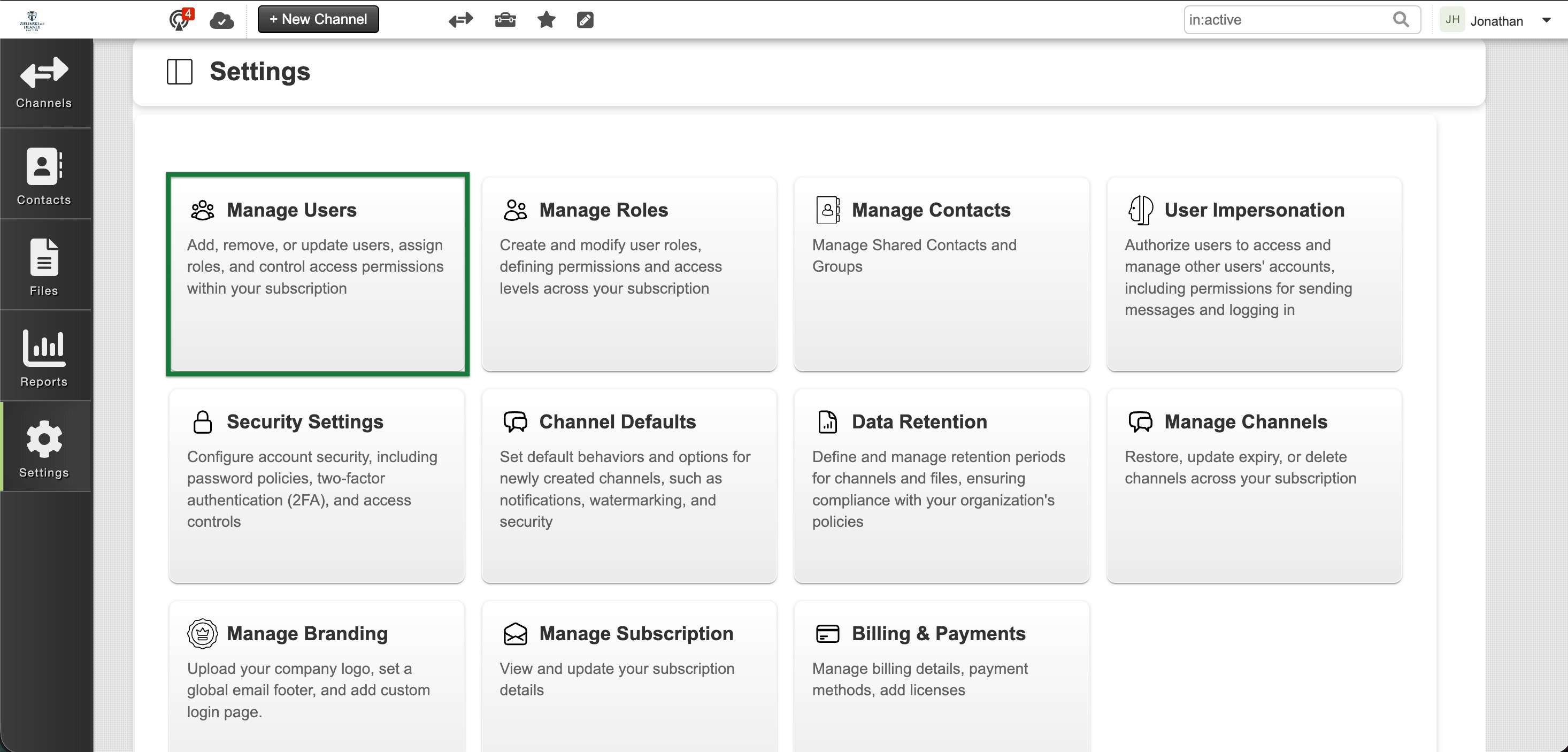This screenshot has height=752, width=1568.
Task: Click the JH avatar badge
Action: 1452,20
